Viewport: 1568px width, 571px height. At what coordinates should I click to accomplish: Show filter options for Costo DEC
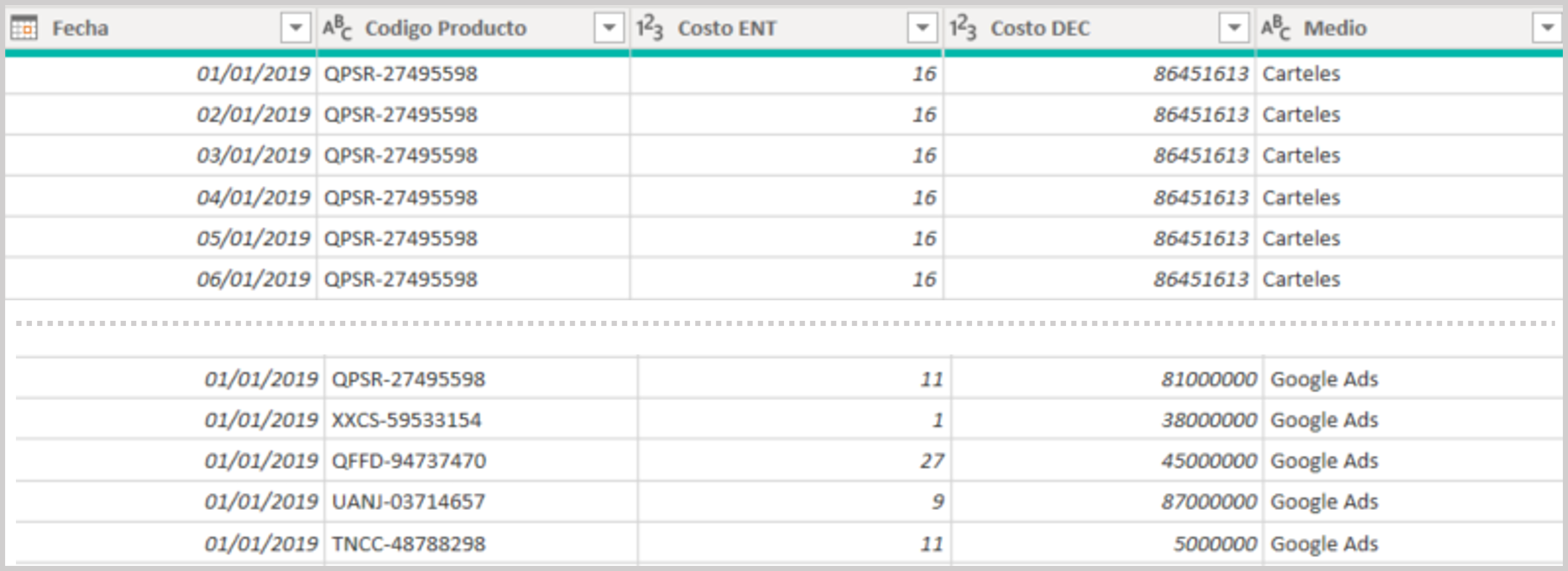tap(1234, 28)
